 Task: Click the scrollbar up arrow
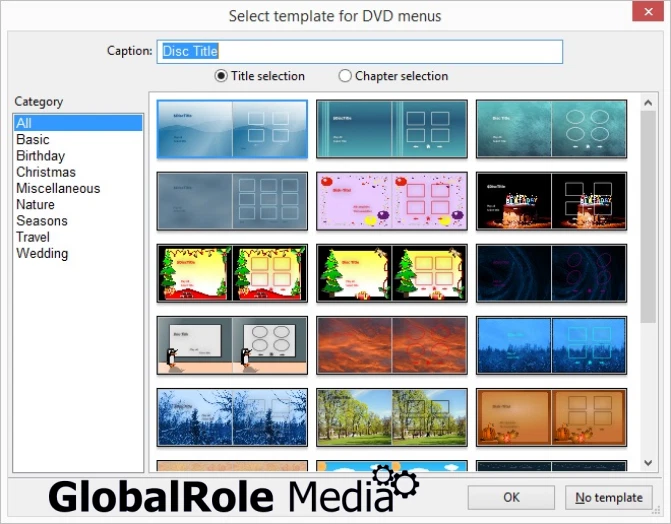point(648,103)
